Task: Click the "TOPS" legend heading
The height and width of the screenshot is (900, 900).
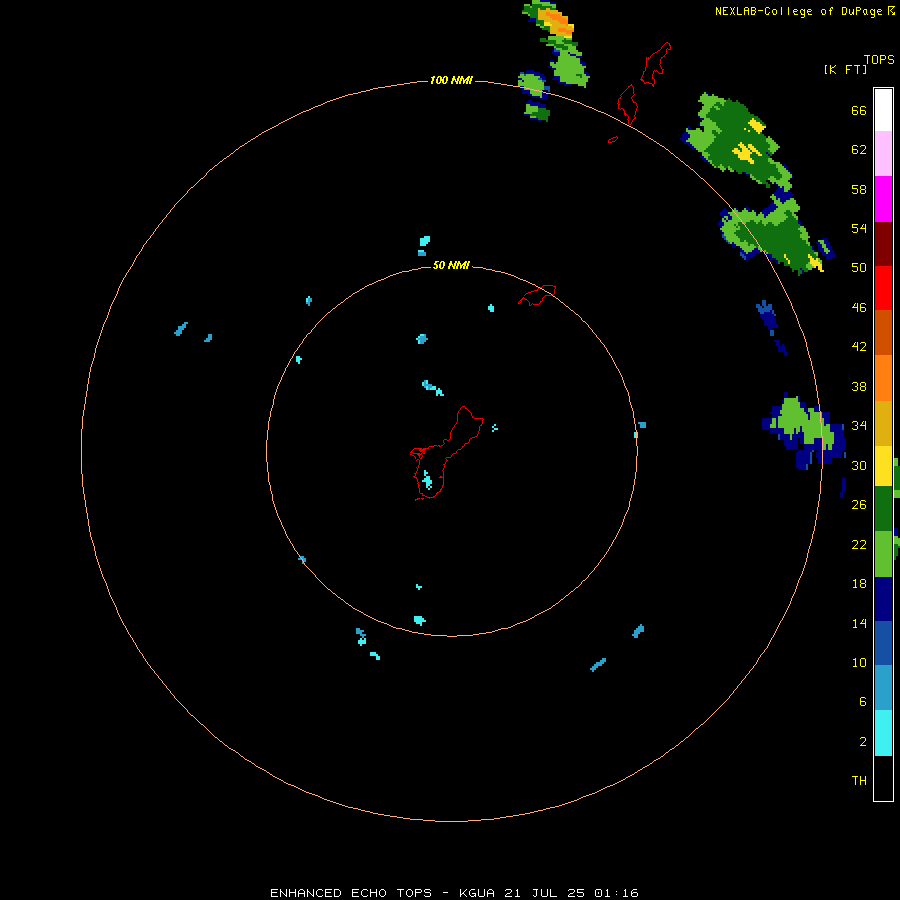Action: point(879,59)
